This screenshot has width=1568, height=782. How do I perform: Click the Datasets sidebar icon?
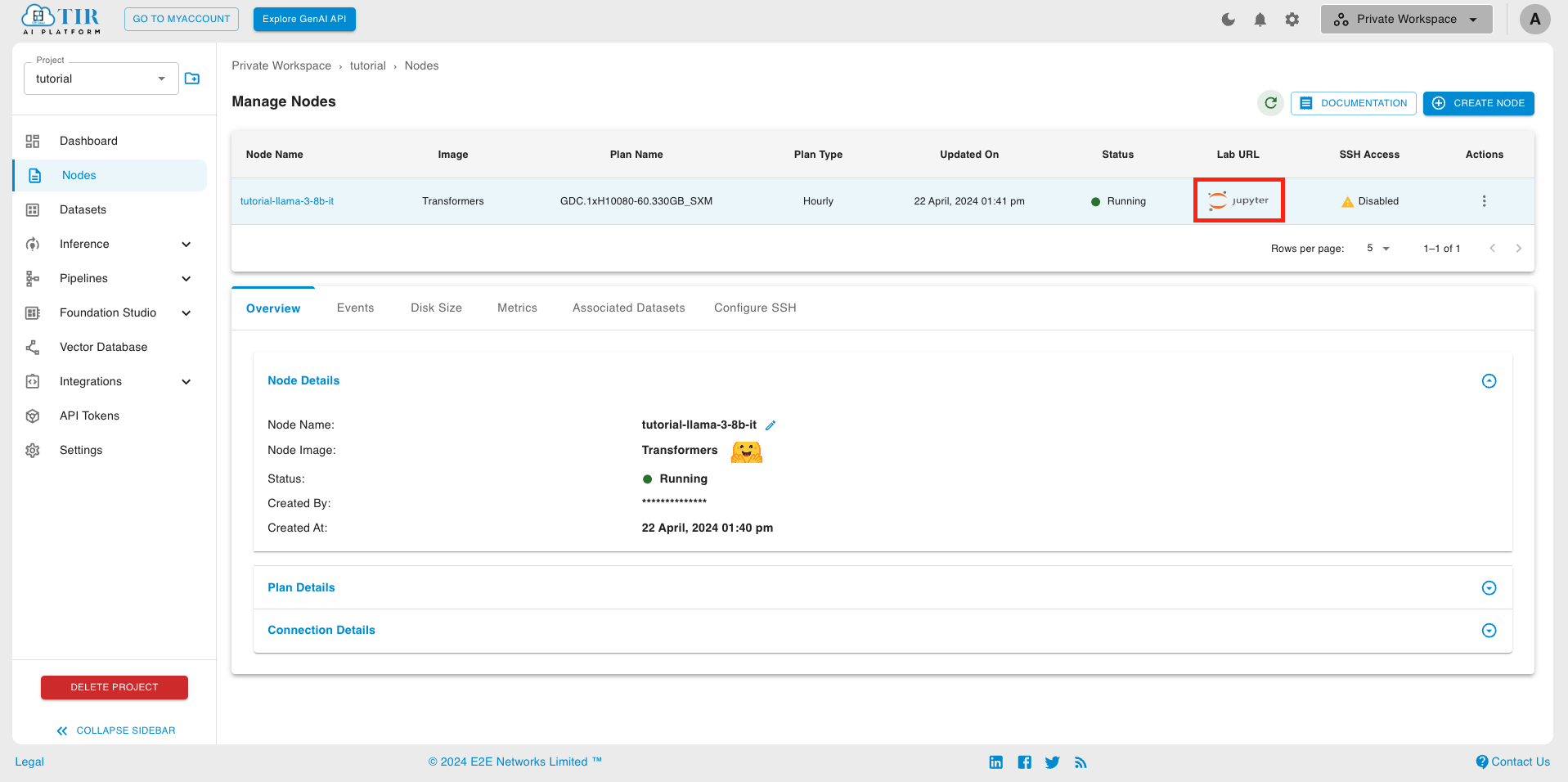tap(33, 209)
